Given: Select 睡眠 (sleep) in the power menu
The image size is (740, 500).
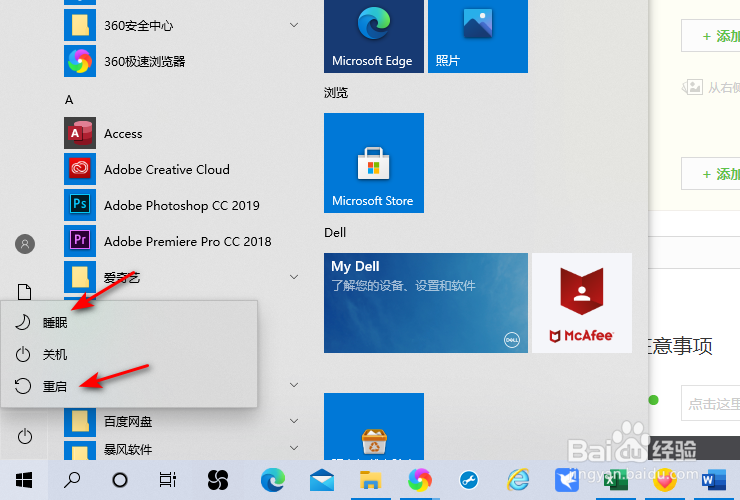Looking at the screenshot, I should (129, 322).
